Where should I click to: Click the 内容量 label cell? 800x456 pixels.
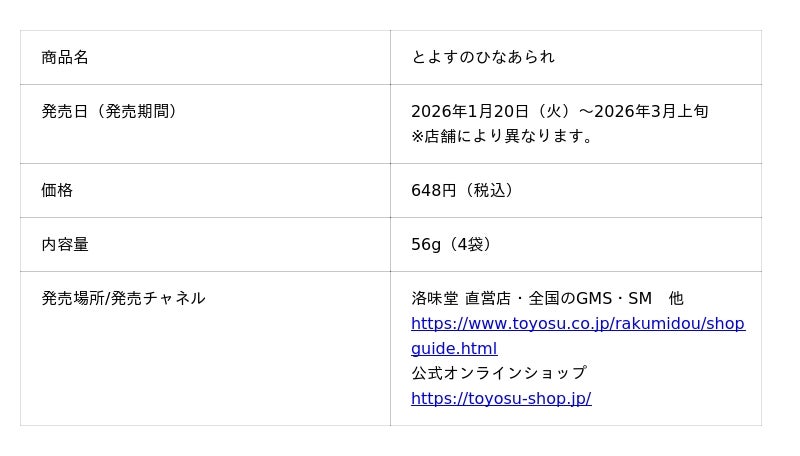pos(65,244)
